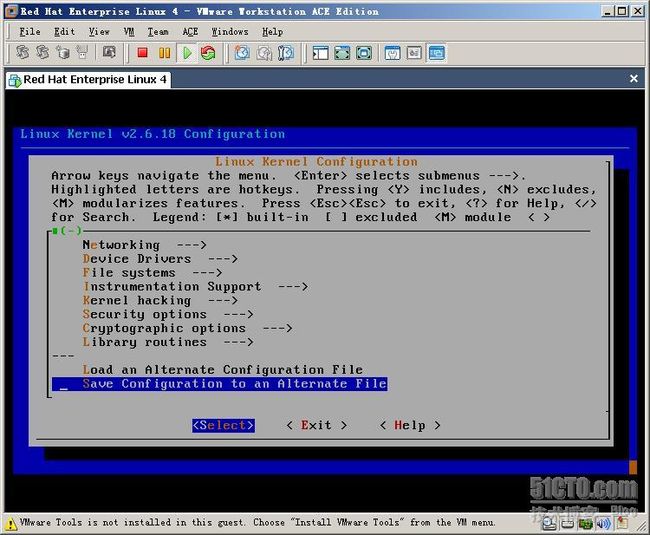Click the Full Screen mode toolbar icon
This screenshot has height=535, width=650.
click(364, 53)
